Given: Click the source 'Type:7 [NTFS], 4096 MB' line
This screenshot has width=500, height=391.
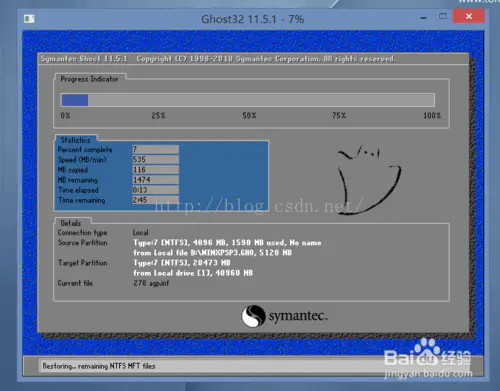Looking at the screenshot, I should pyautogui.click(x=227, y=243).
